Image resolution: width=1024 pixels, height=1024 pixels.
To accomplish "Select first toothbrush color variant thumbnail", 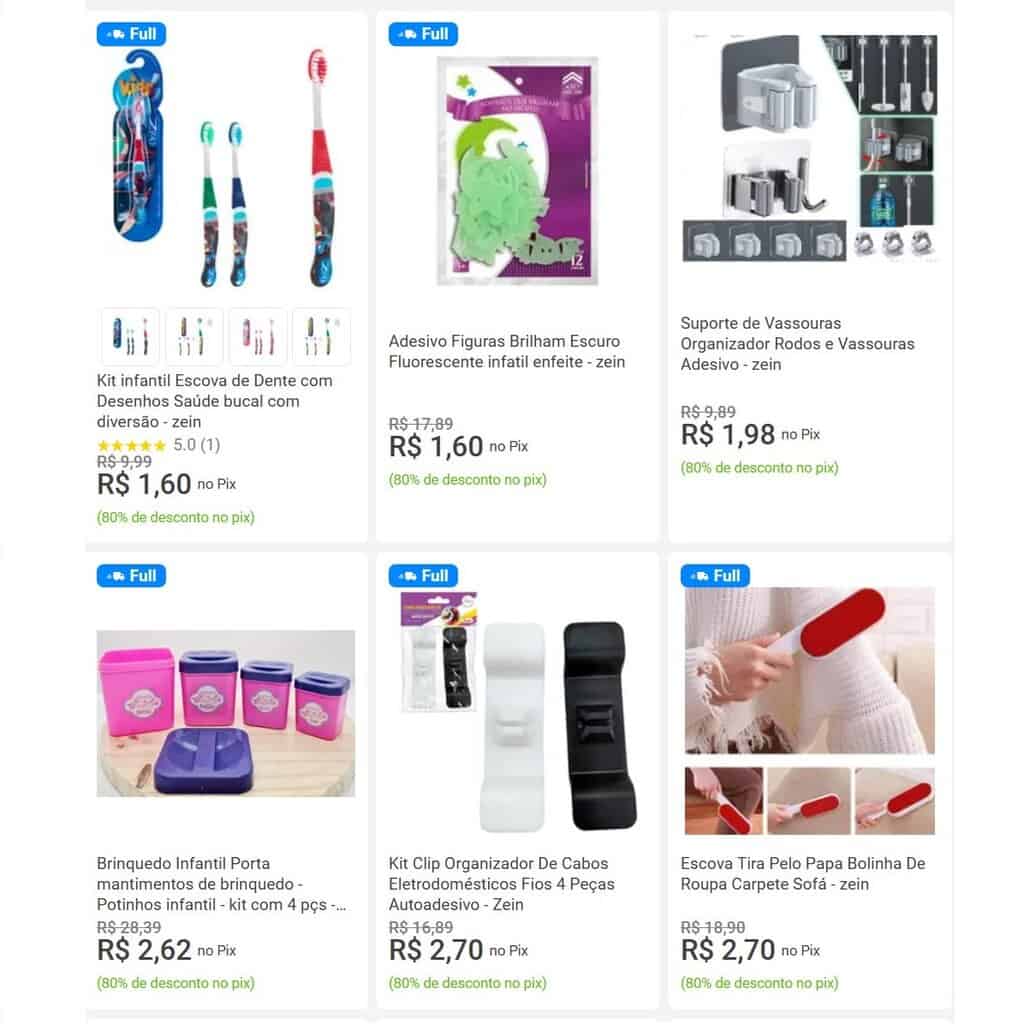I will [130, 336].
